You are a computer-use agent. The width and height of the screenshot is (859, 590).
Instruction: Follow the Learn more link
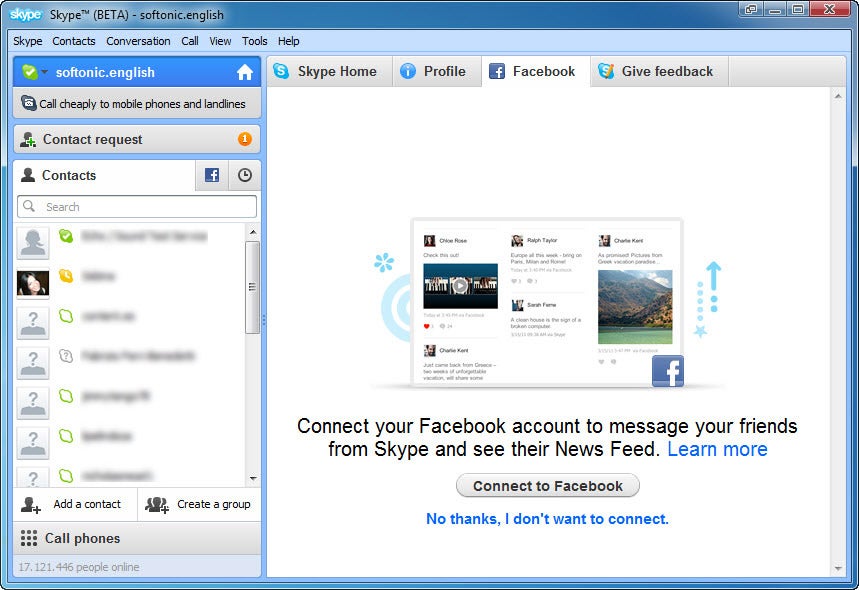[x=717, y=449]
